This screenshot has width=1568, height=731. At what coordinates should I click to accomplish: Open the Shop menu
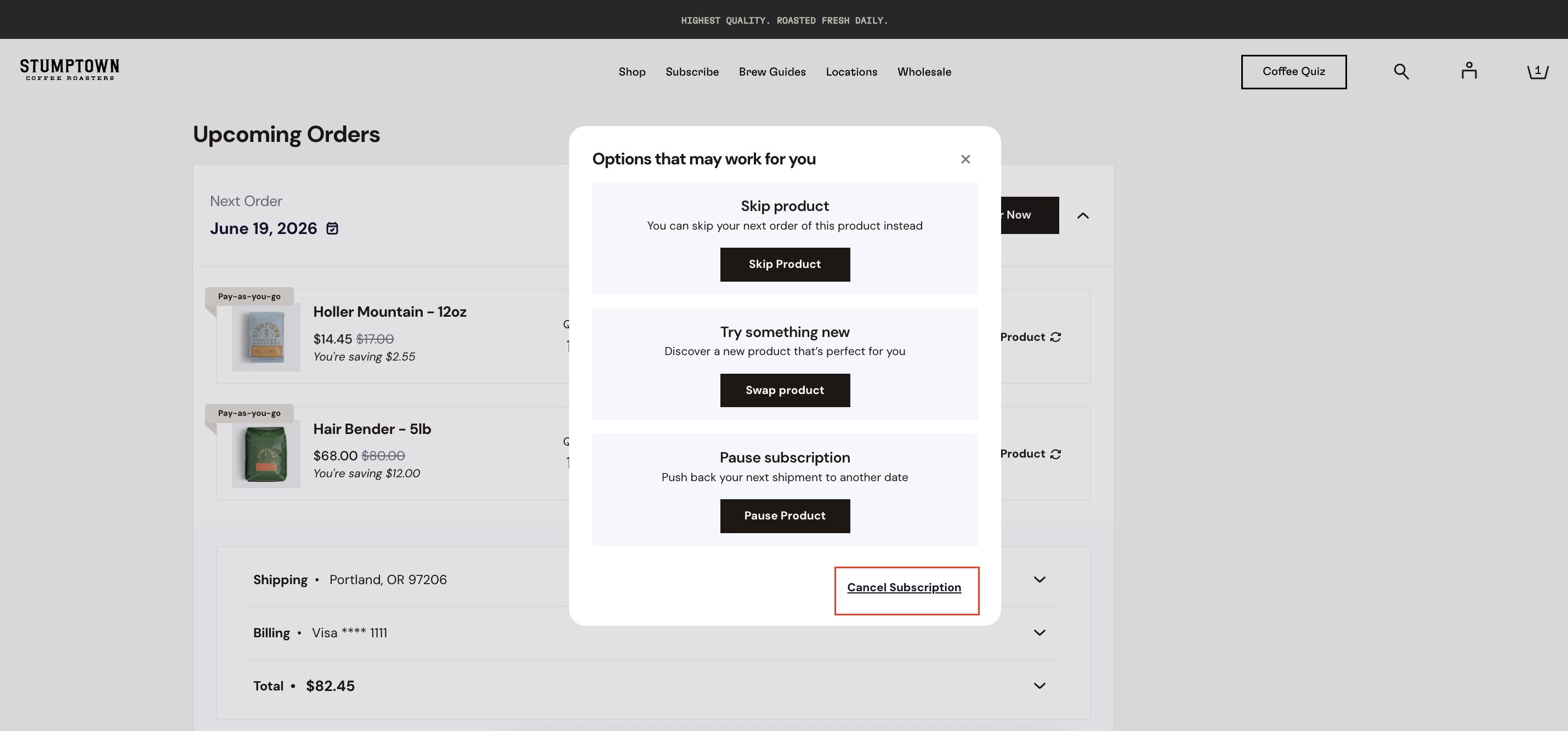pyautogui.click(x=632, y=72)
